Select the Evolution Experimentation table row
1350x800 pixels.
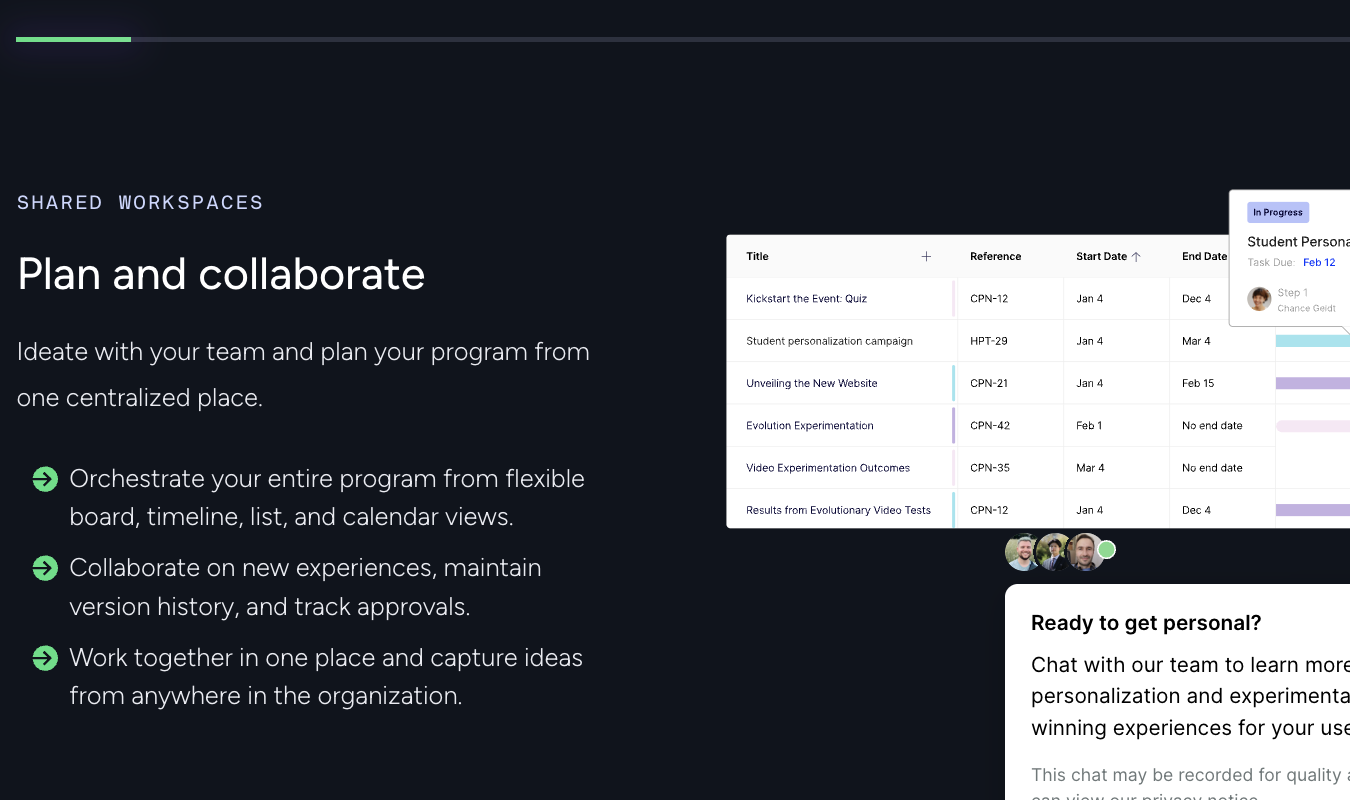(808, 425)
